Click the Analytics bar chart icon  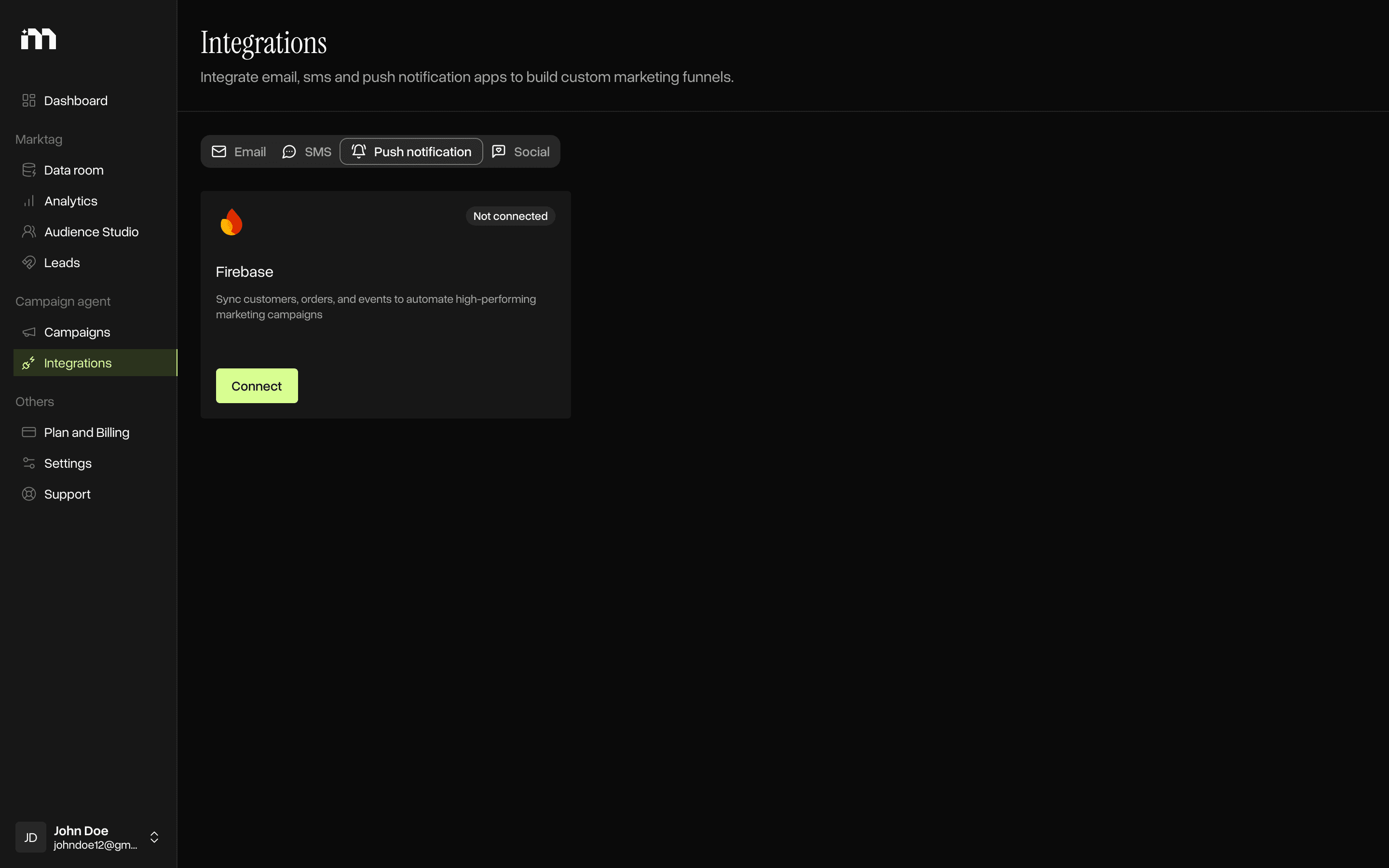pos(29,201)
